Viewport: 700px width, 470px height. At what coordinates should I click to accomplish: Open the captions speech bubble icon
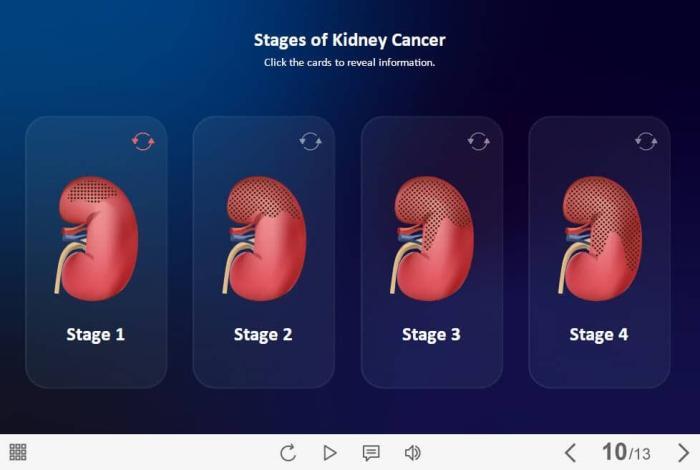coord(371,453)
